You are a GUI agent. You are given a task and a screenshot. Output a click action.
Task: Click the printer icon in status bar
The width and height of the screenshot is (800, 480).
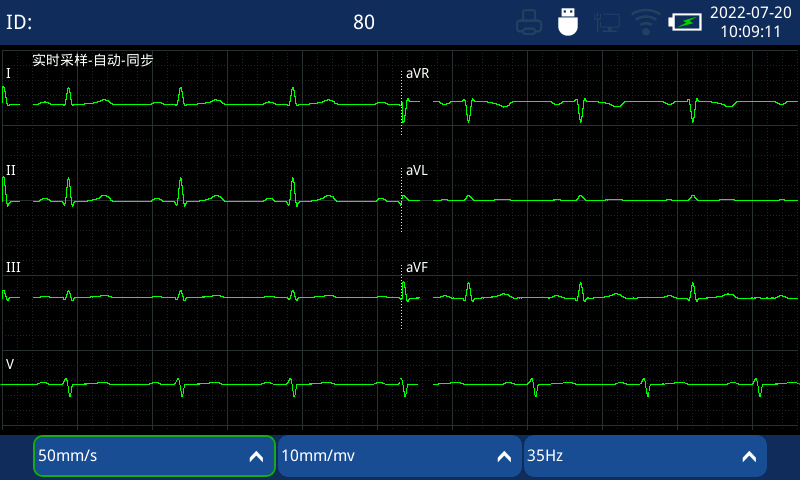(x=530, y=22)
